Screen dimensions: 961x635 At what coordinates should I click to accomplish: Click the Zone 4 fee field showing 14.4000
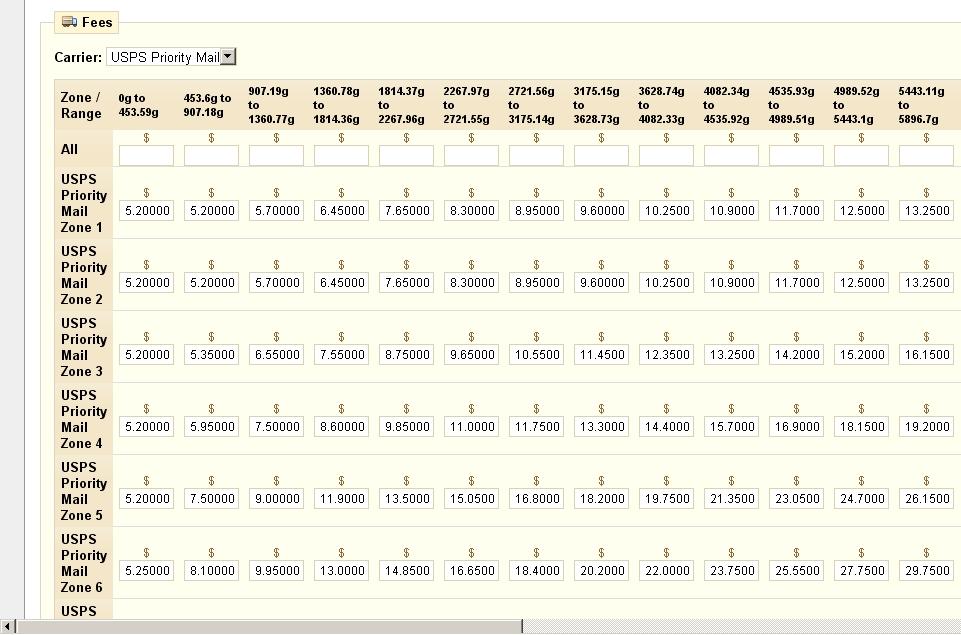(666, 427)
